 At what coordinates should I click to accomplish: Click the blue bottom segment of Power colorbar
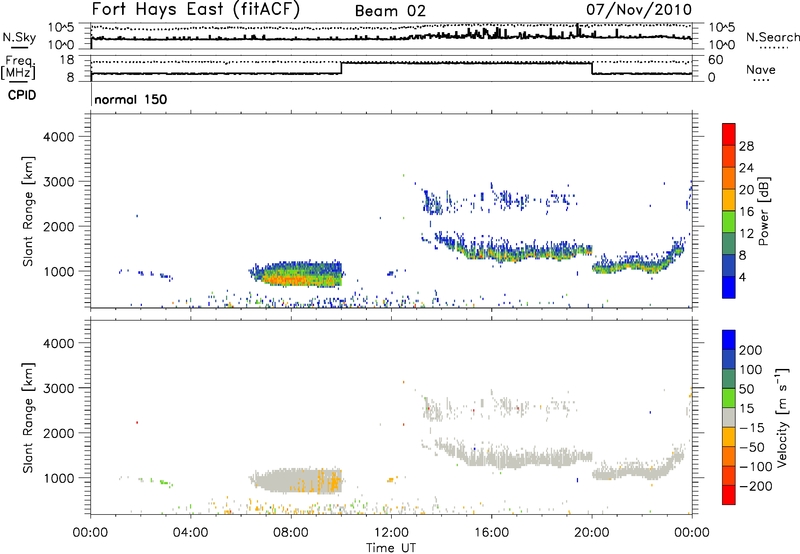coord(729,287)
